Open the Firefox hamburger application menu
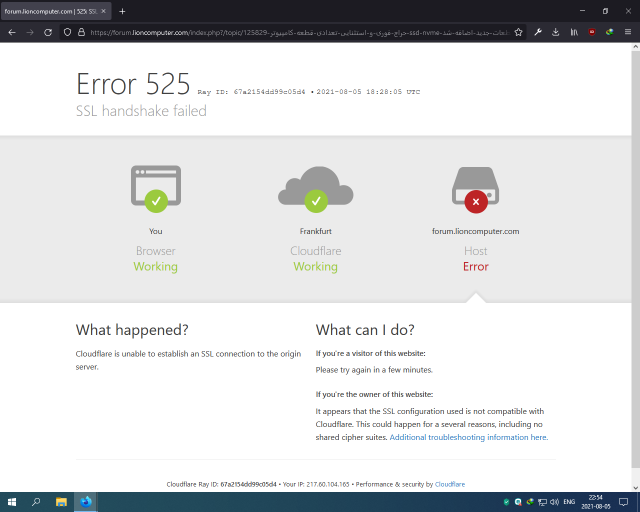640x512 pixels. pos(628,32)
